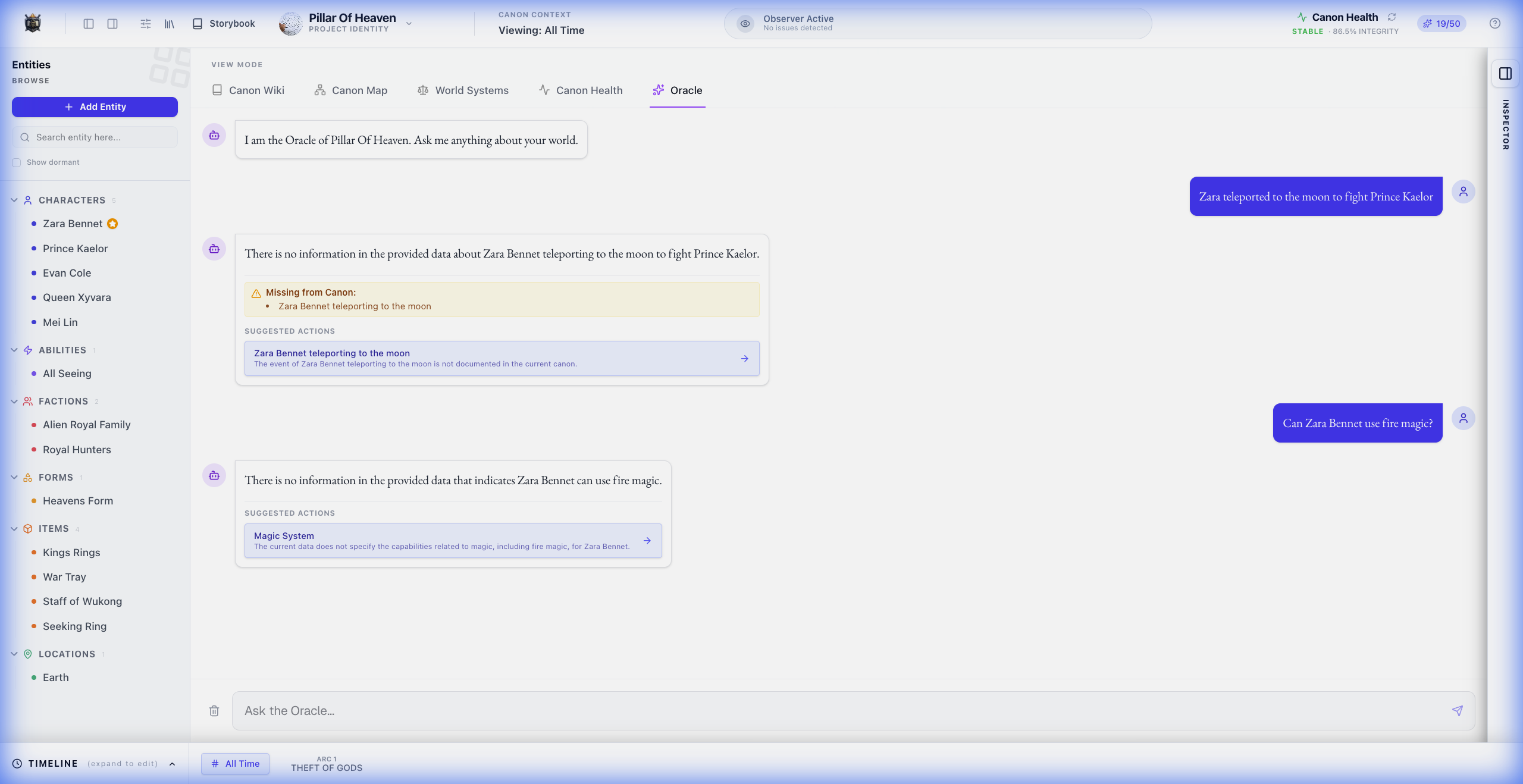Viewport: 1523px width, 784px height.
Task: Click the Add Entity button
Action: (95, 107)
